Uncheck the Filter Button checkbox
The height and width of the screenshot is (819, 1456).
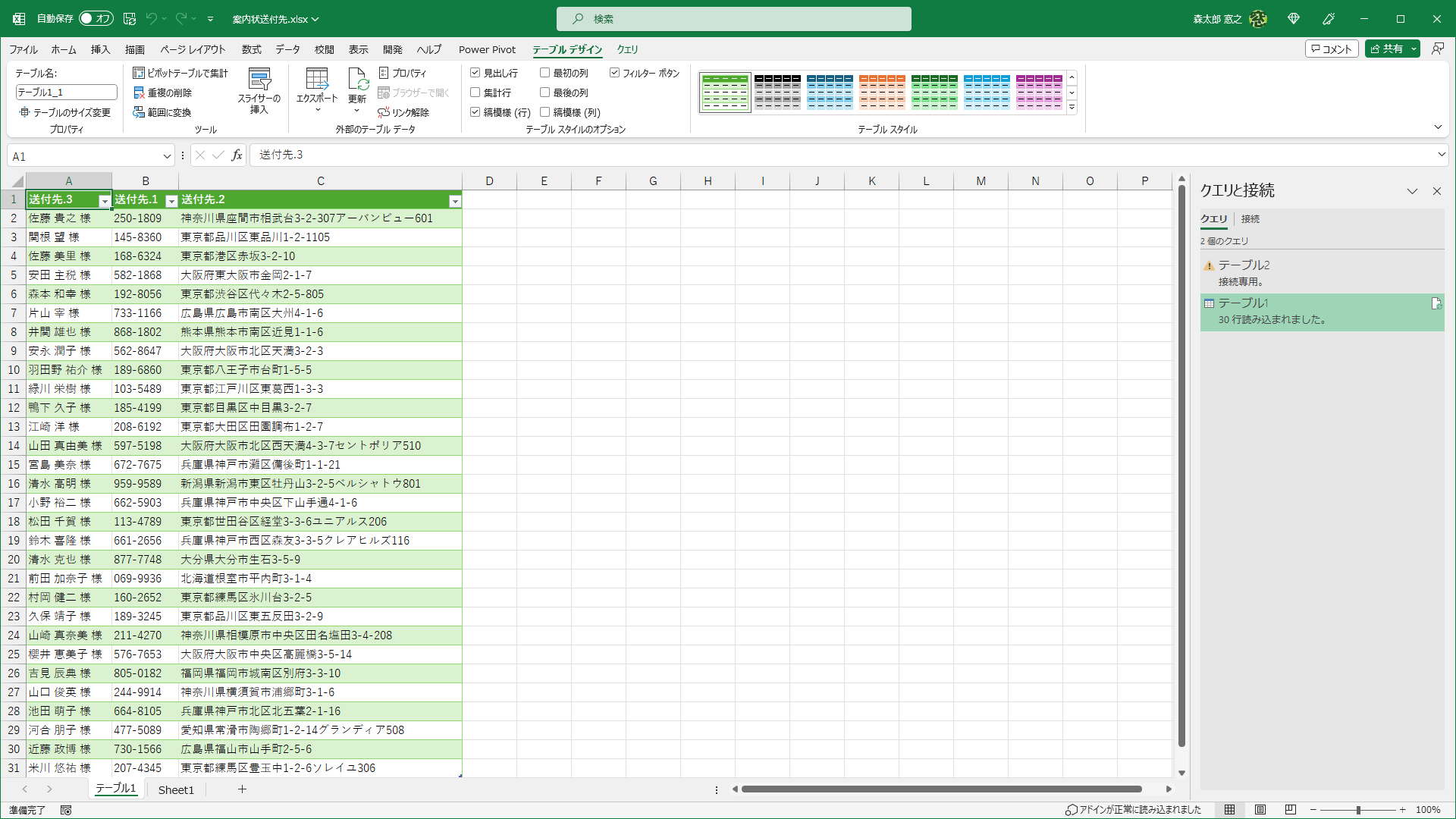tap(614, 73)
